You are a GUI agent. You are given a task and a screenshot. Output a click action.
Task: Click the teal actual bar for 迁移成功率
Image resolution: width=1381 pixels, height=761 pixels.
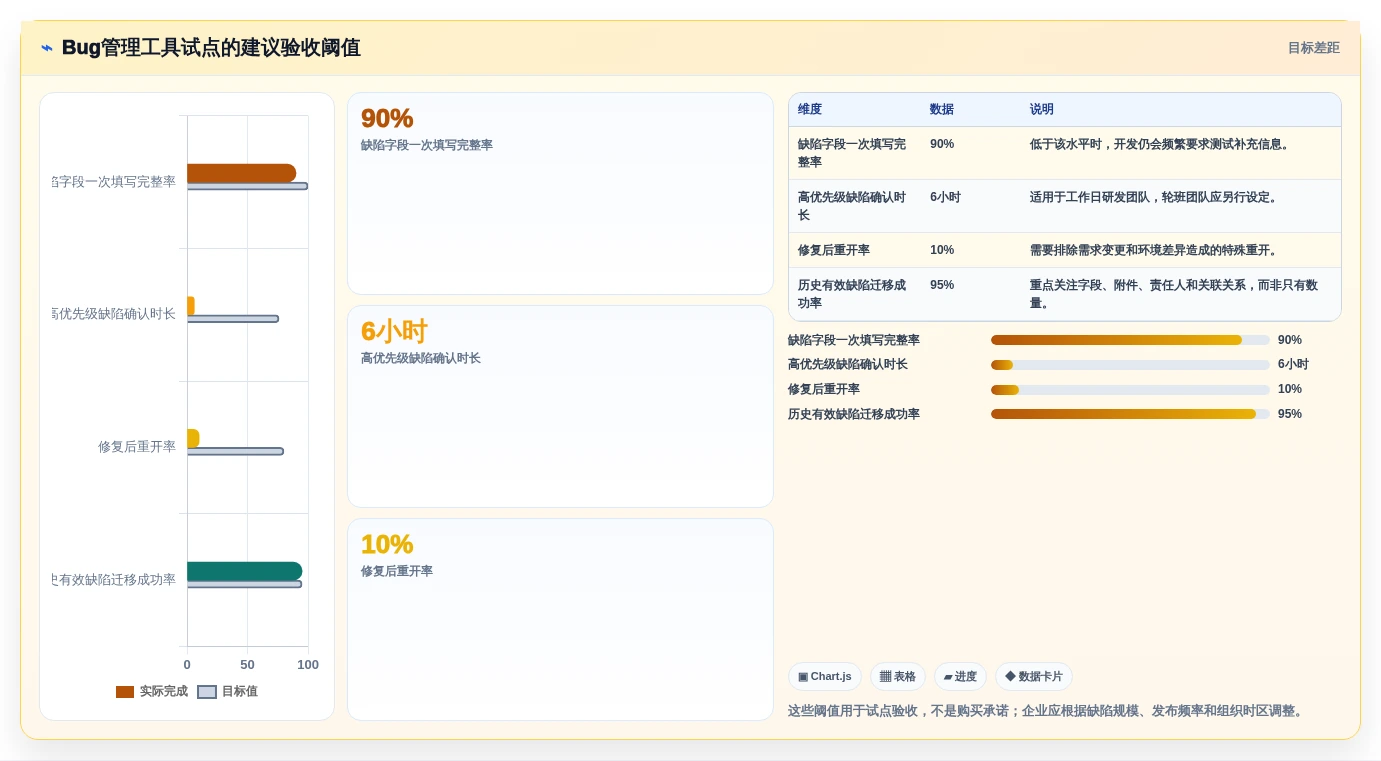pyautogui.click(x=244, y=571)
